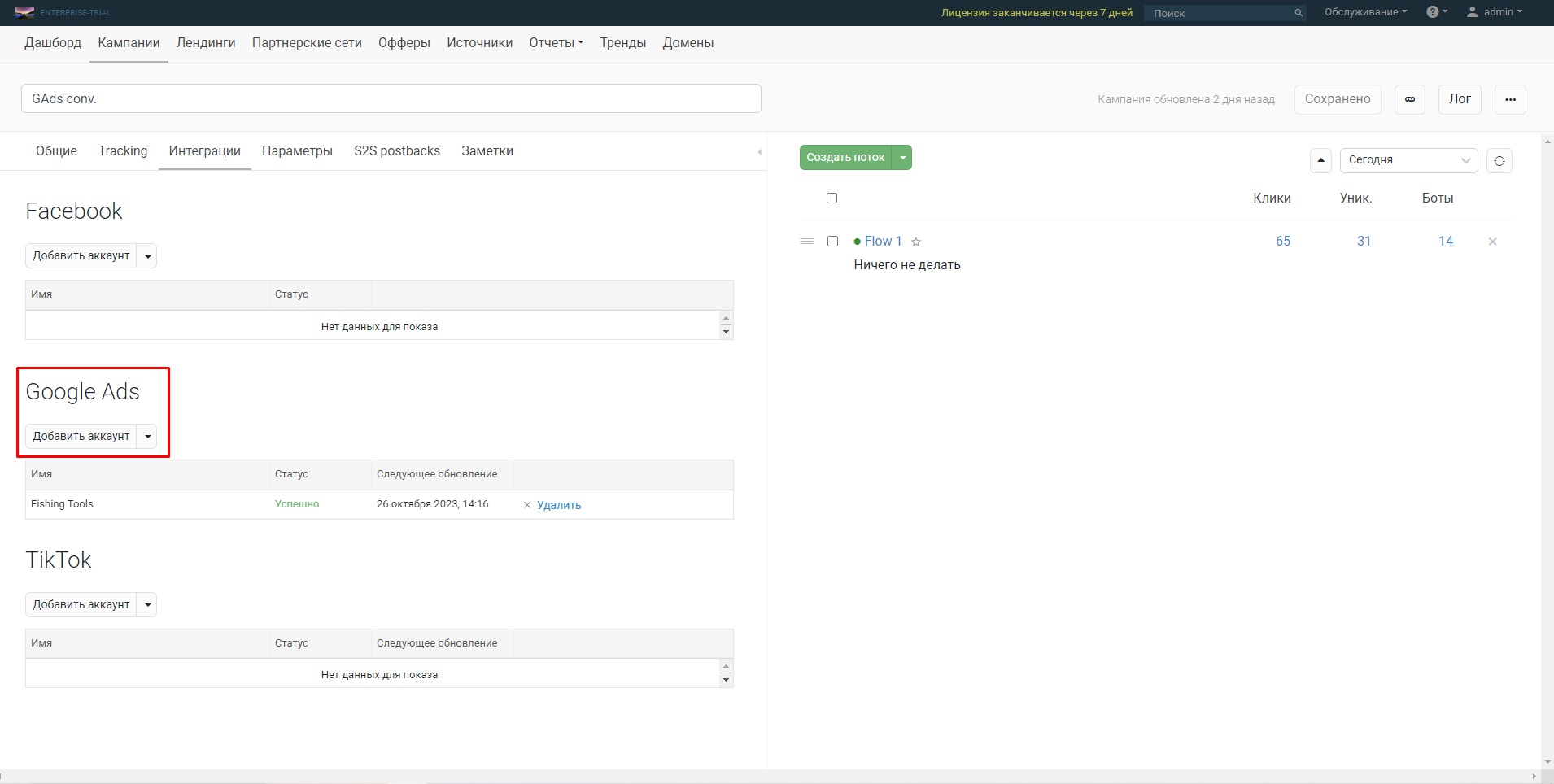Image resolution: width=1554 pixels, height=784 pixels.
Task: Click the license expiry notice text
Action: [1037, 13]
